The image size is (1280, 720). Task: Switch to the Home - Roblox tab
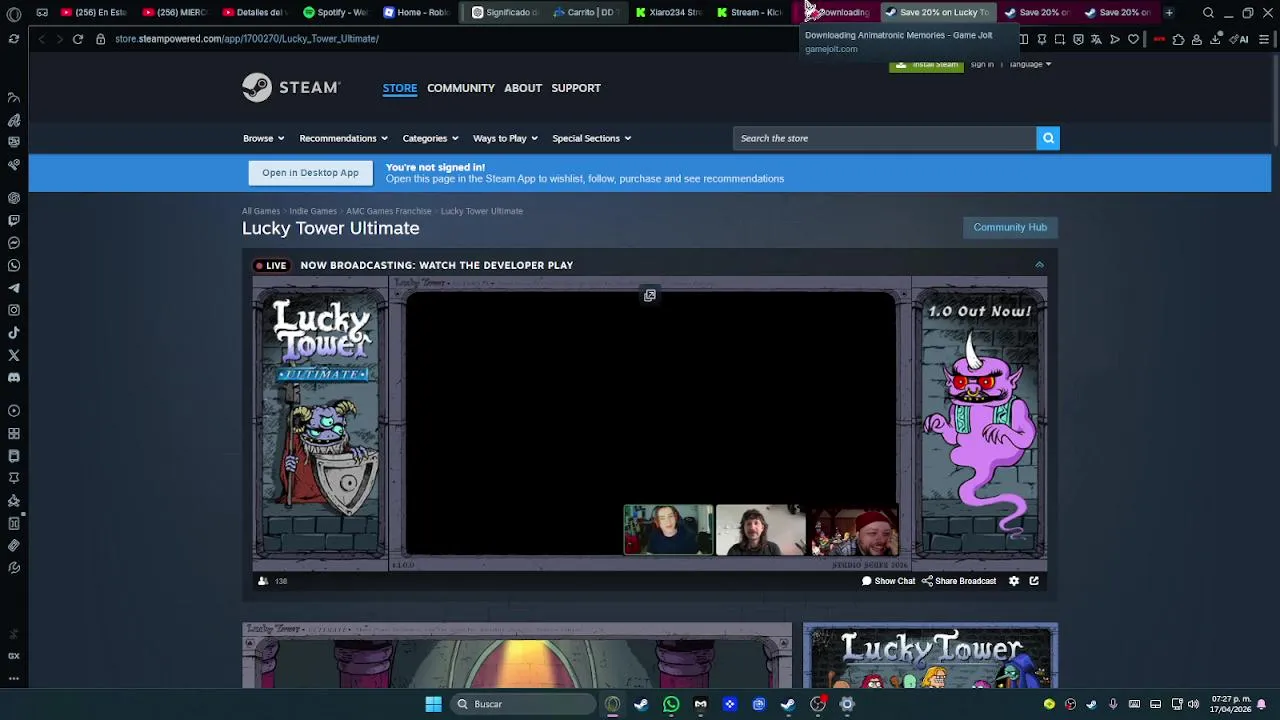coord(418,13)
